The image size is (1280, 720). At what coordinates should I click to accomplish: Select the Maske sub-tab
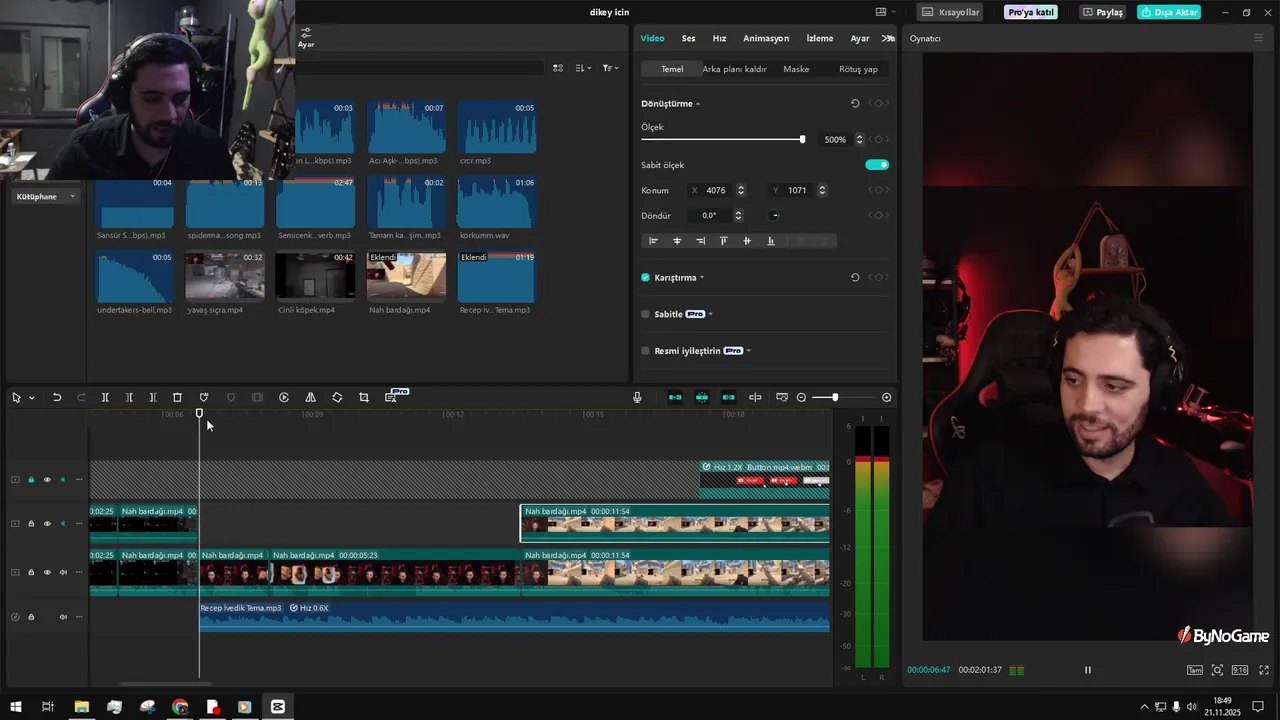(796, 69)
